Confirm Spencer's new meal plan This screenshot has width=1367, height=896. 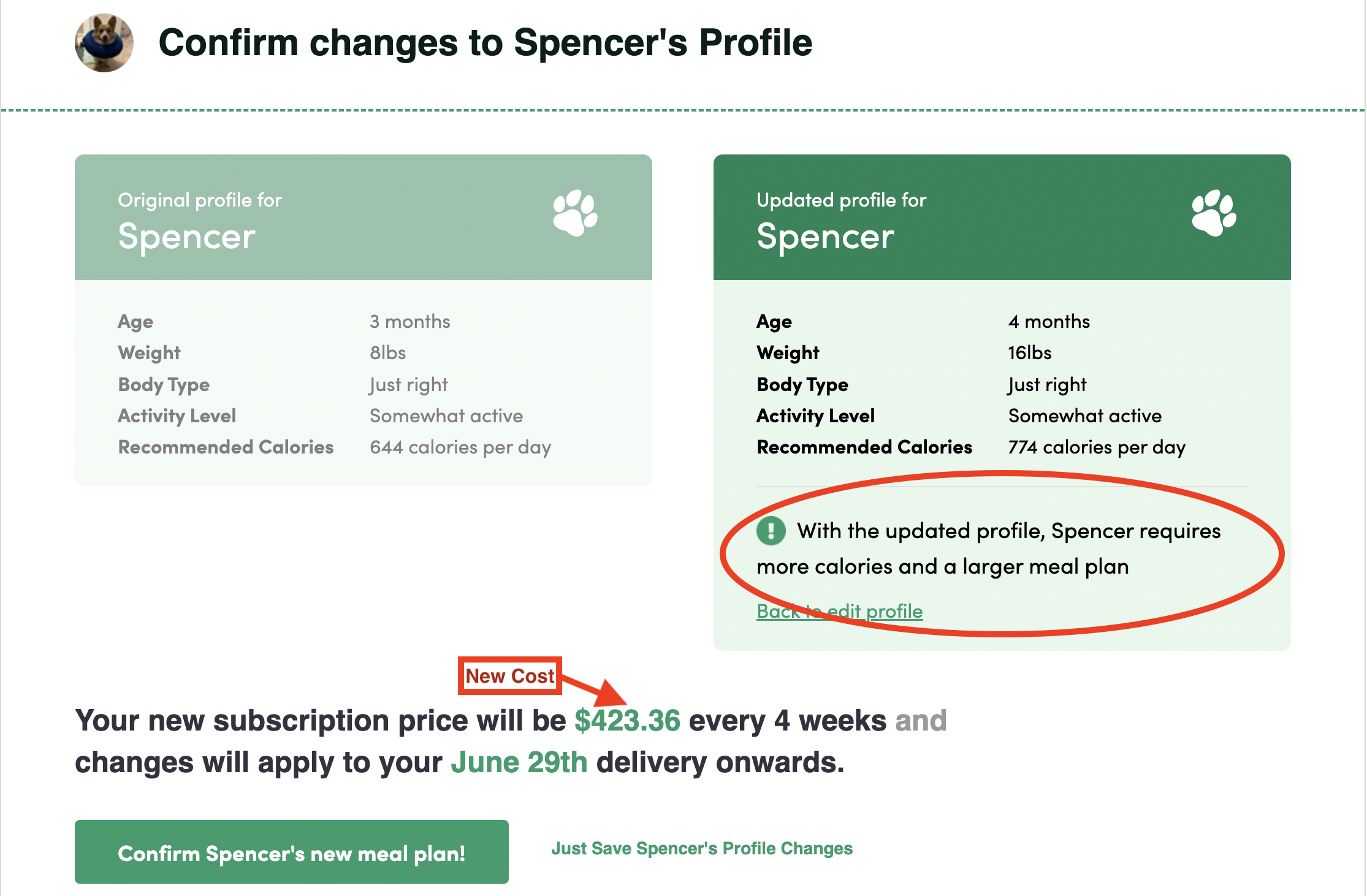click(x=292, y=852)
